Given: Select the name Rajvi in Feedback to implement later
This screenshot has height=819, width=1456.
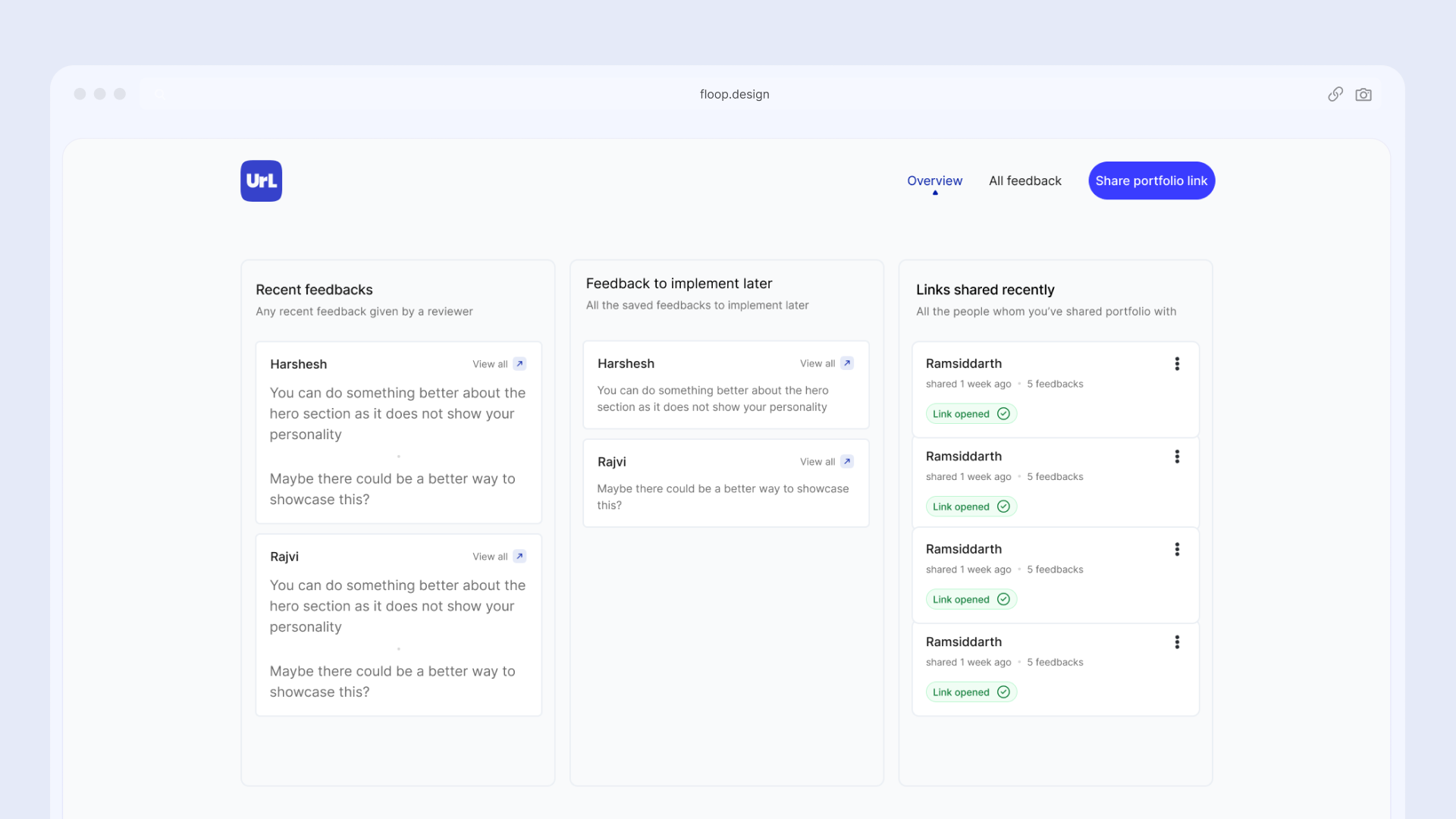Looking at the screenshot, I should tap(612, 462).
